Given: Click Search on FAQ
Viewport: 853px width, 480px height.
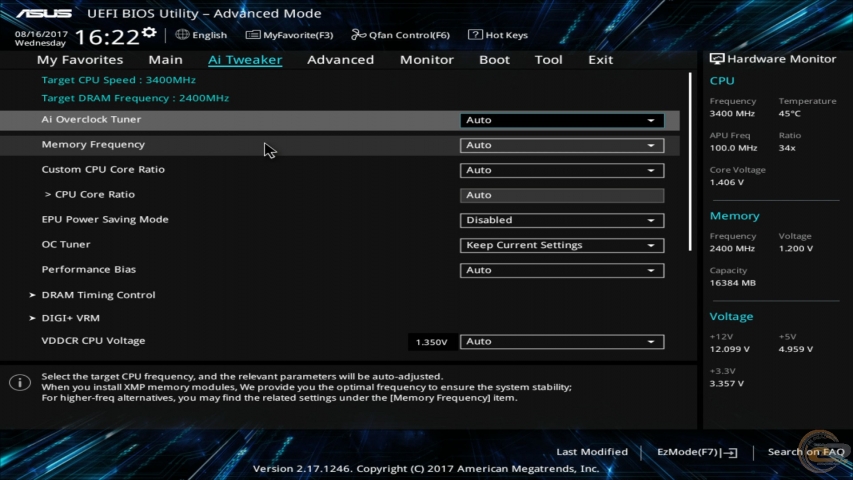Looking at the screenshot, I should tap(806, 452).
